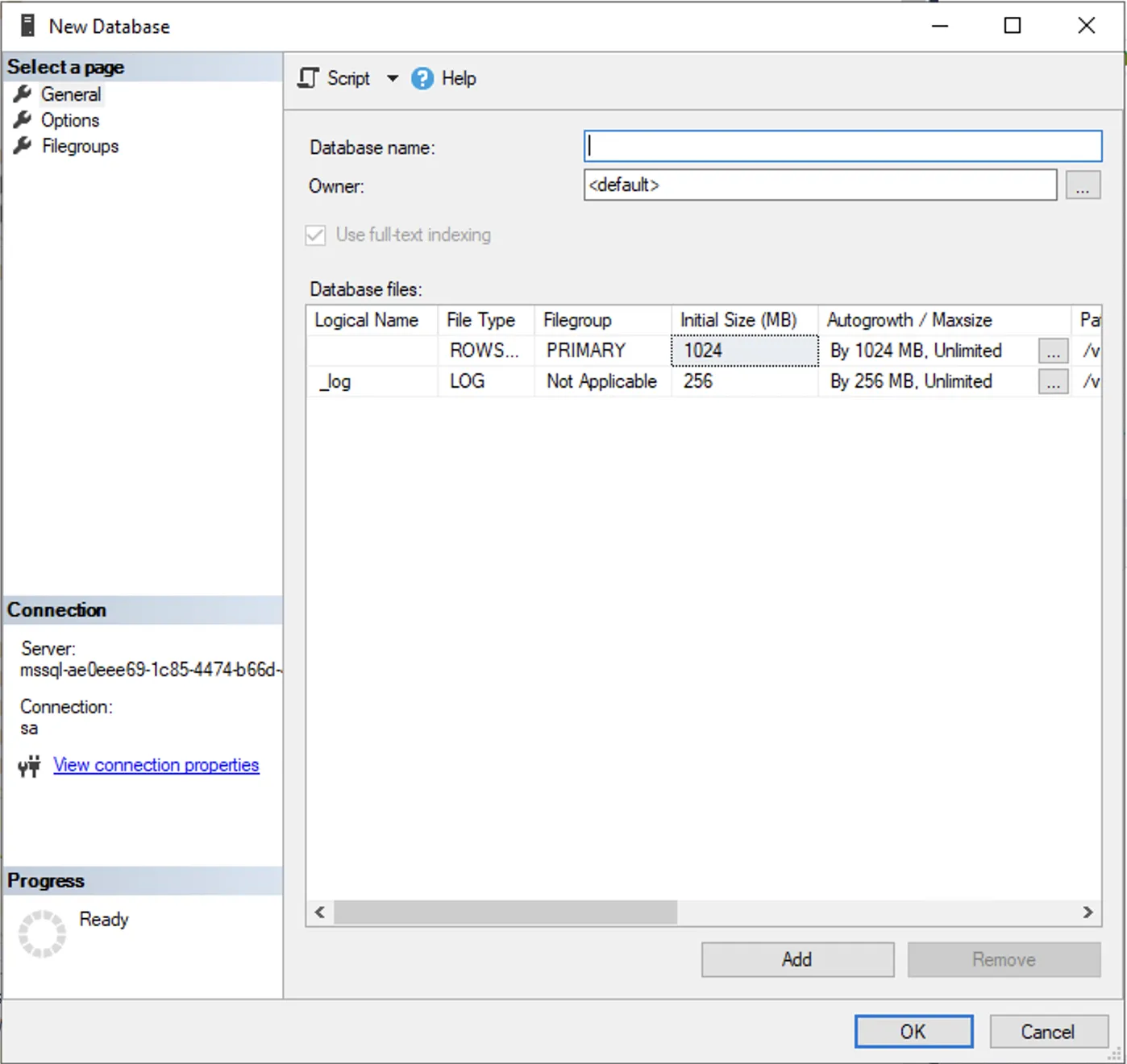The width and height of the screenshot is (1127, 1064).
Task: Open the Script dropdown arrow
Action: [x=393, y=78]
